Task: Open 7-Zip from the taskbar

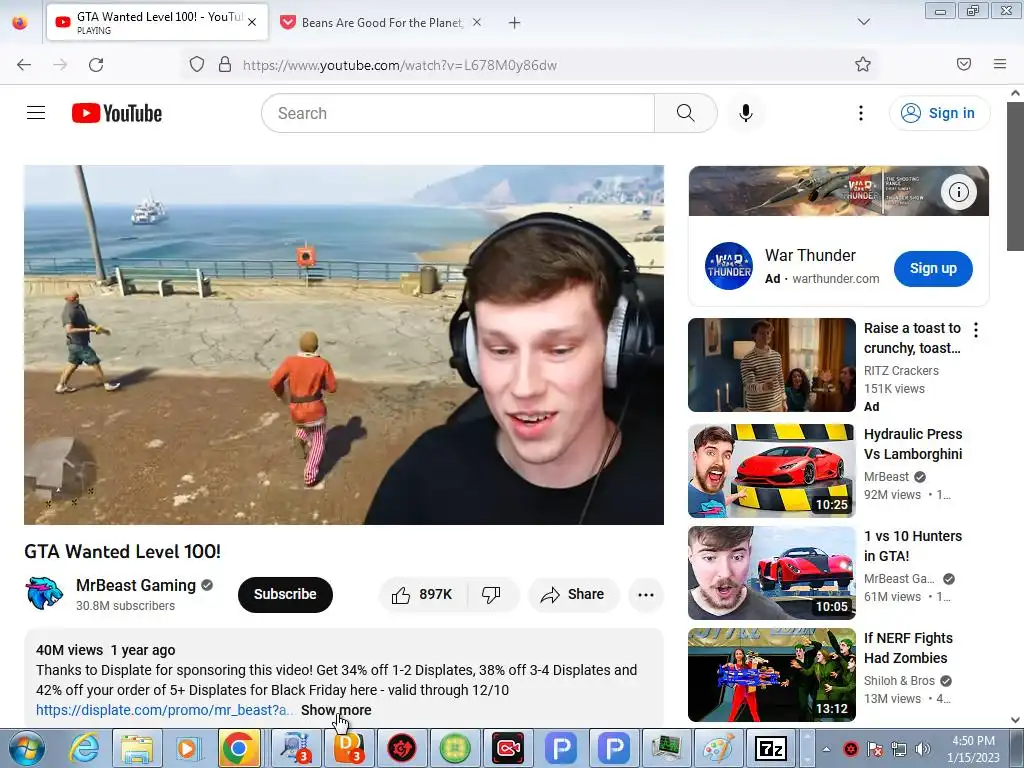Action: [771, 748]
